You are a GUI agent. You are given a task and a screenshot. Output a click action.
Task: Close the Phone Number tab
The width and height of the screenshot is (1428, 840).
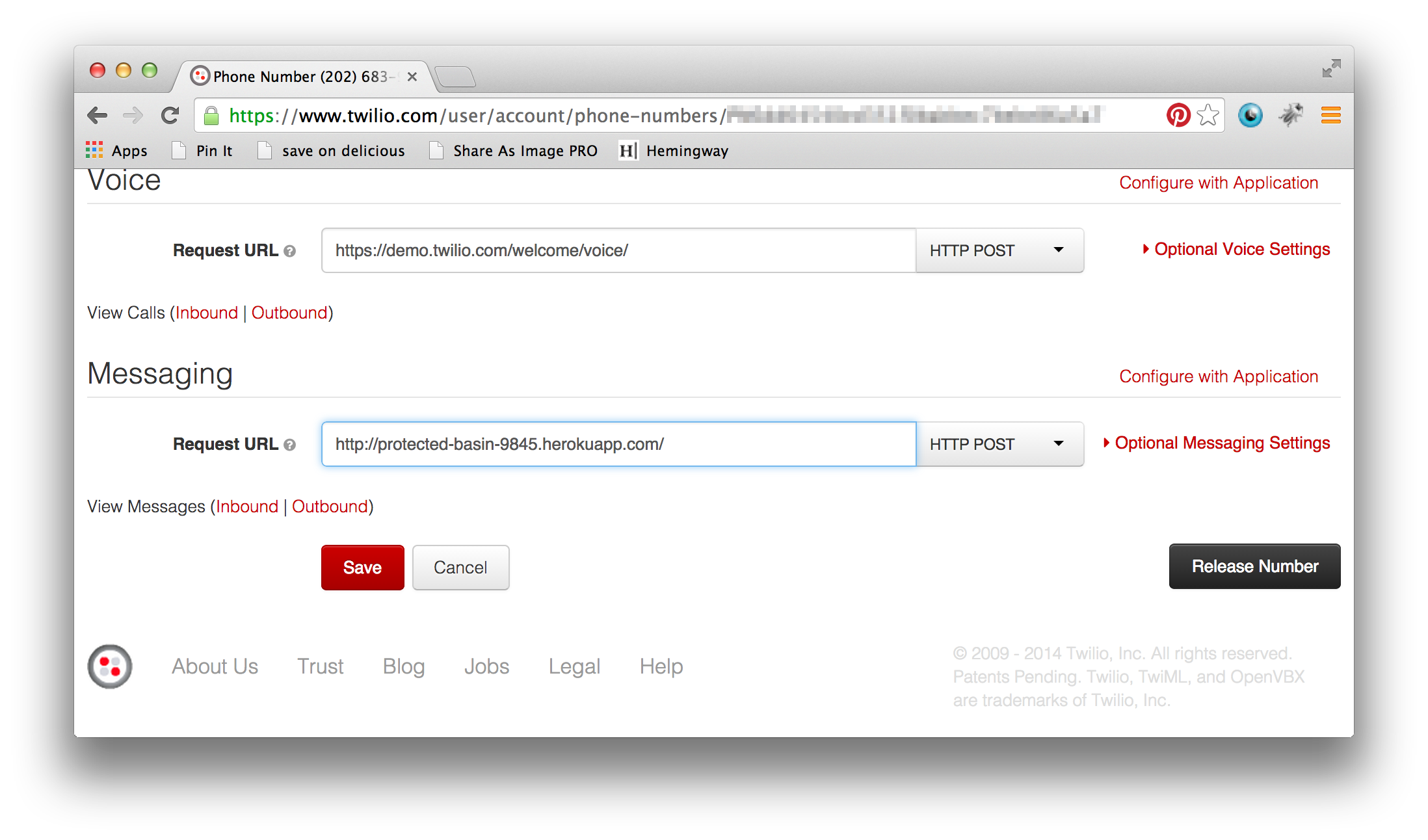(412, 77)
